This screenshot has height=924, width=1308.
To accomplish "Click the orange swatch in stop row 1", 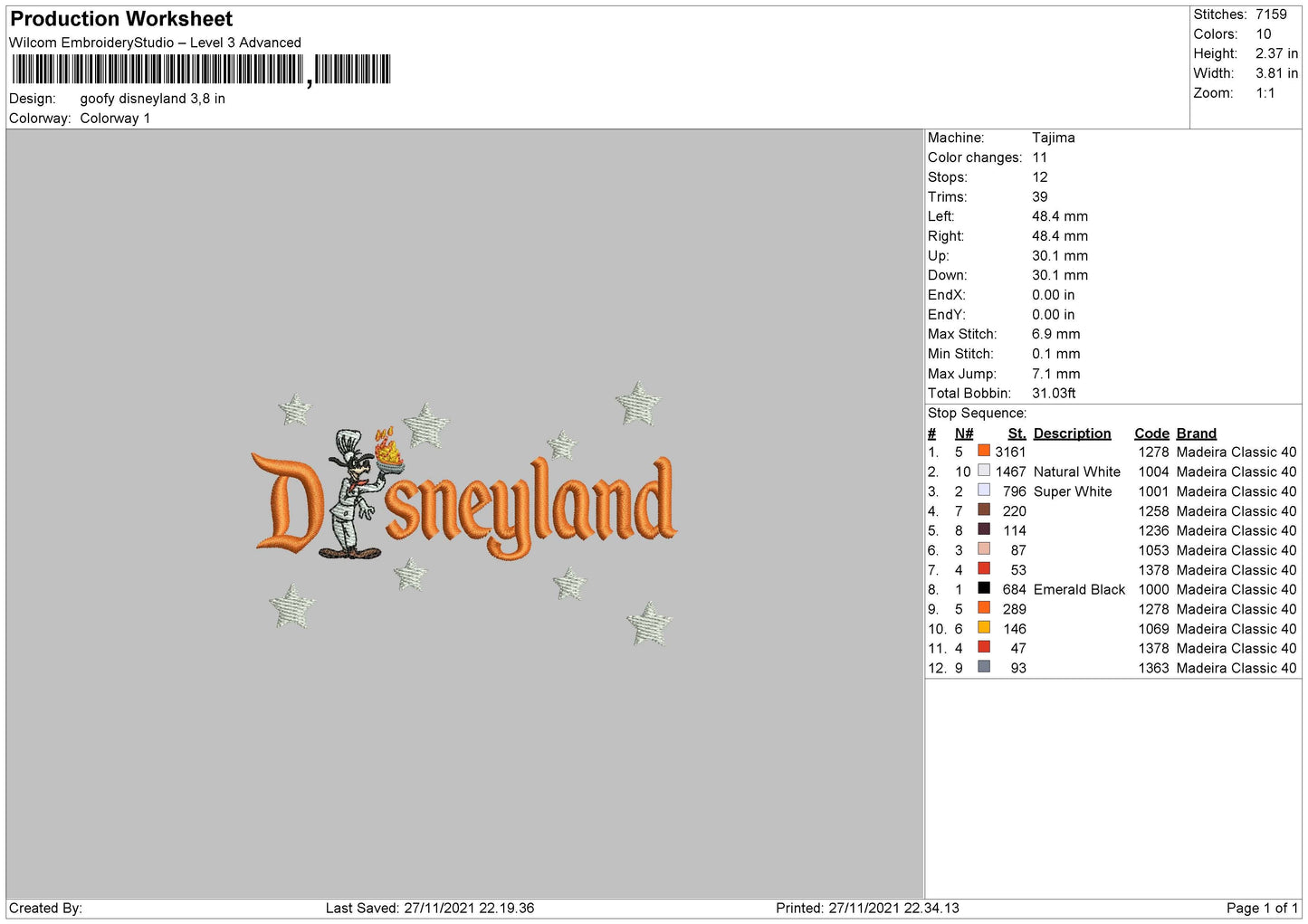I will (x=983, y=451).
